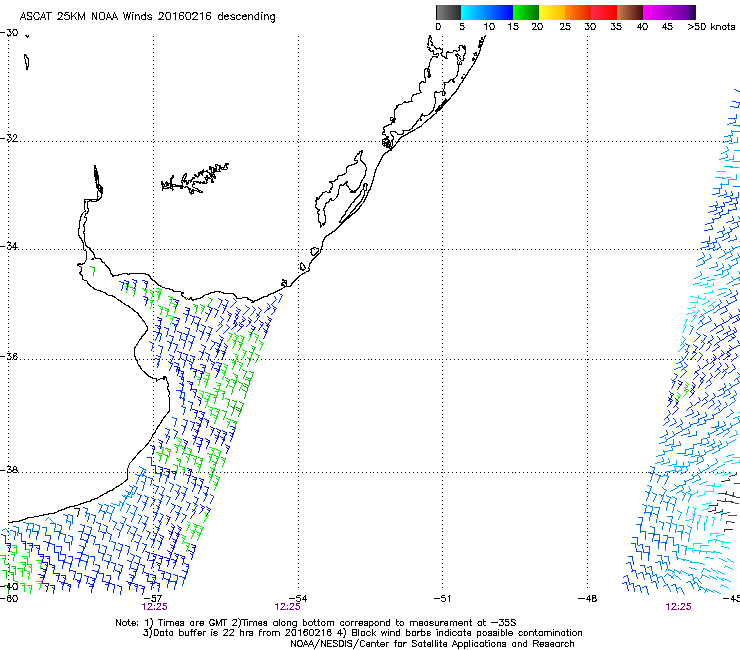Click the NOAA/NESDIS Center credit line
This screenshot has height=650, width=740.
pos(432,644)
